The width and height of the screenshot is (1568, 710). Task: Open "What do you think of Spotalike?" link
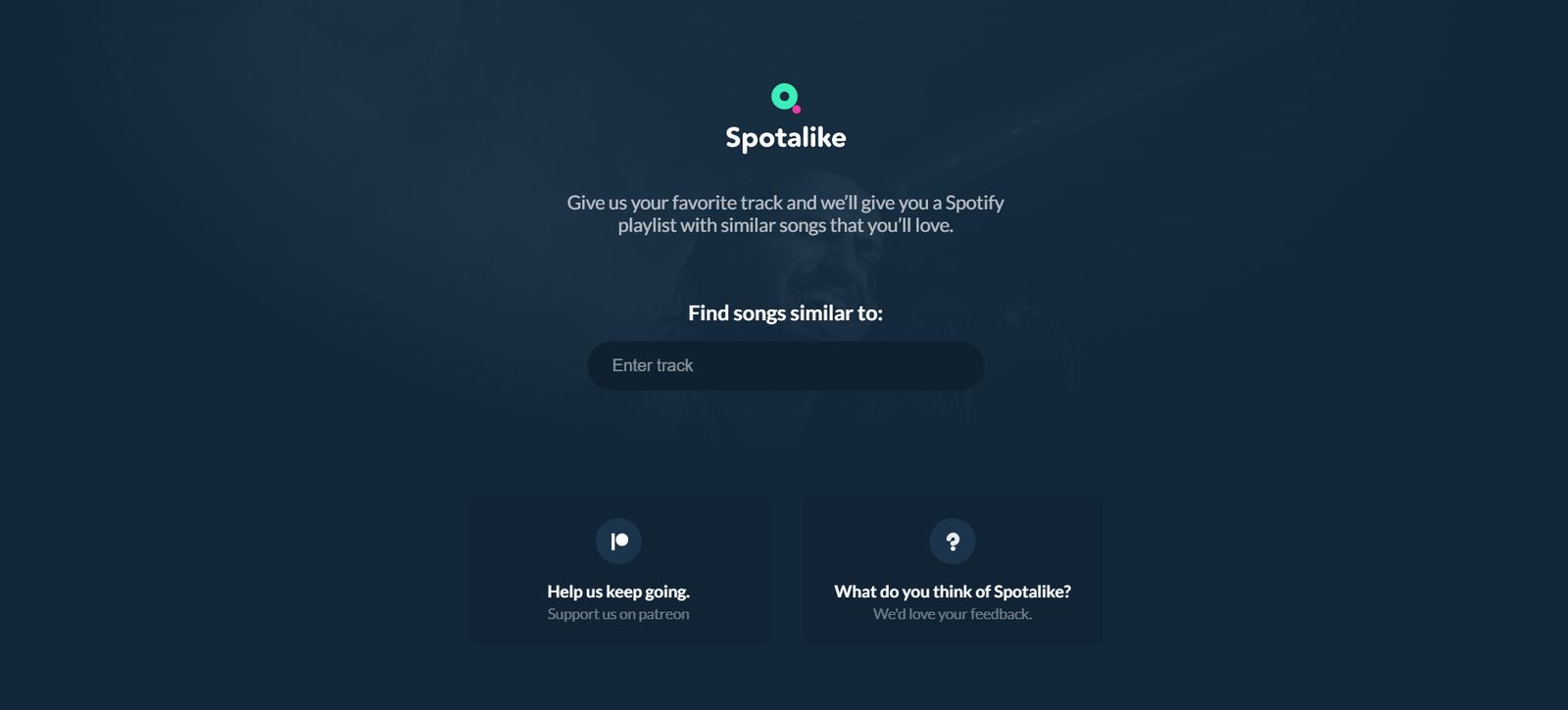pos(953,592)
